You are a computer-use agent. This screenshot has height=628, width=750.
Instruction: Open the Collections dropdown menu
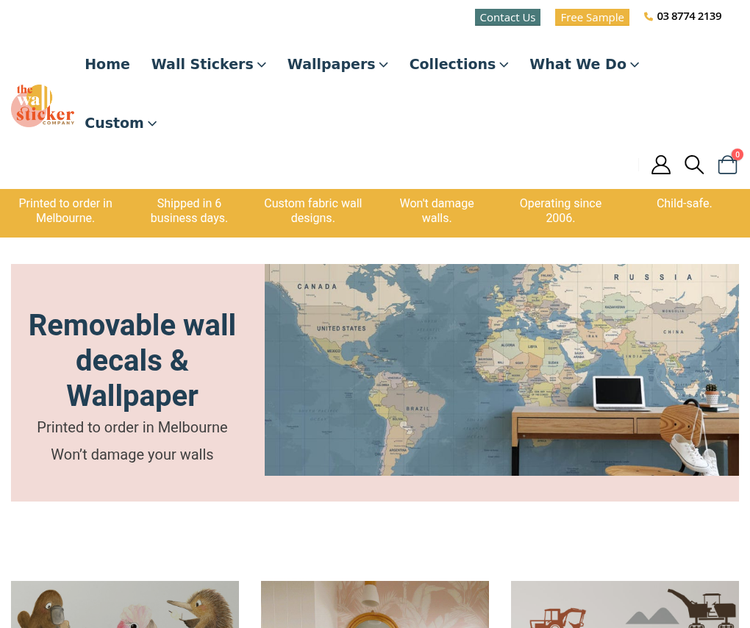tap(459, 64)
